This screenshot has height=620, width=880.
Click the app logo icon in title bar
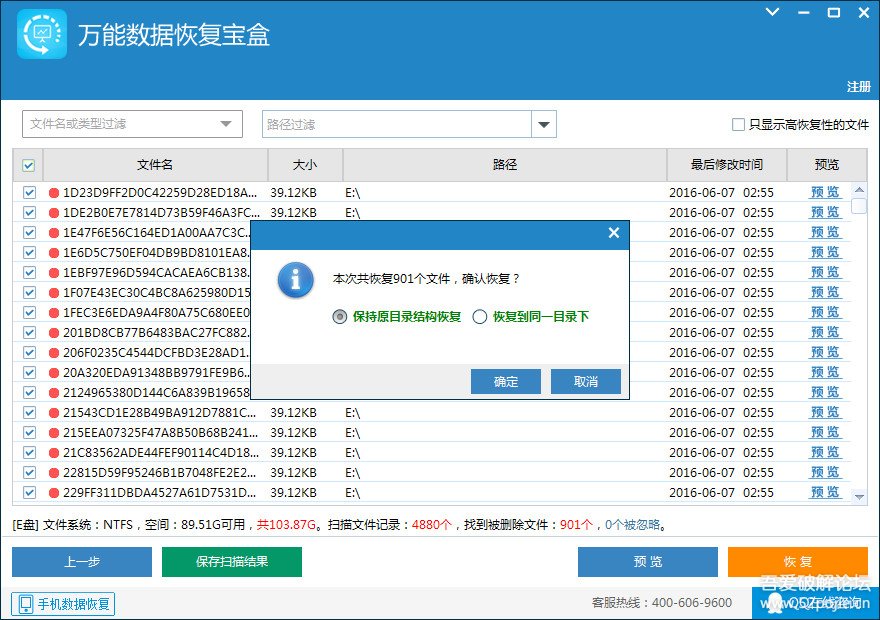coord(42,35)
